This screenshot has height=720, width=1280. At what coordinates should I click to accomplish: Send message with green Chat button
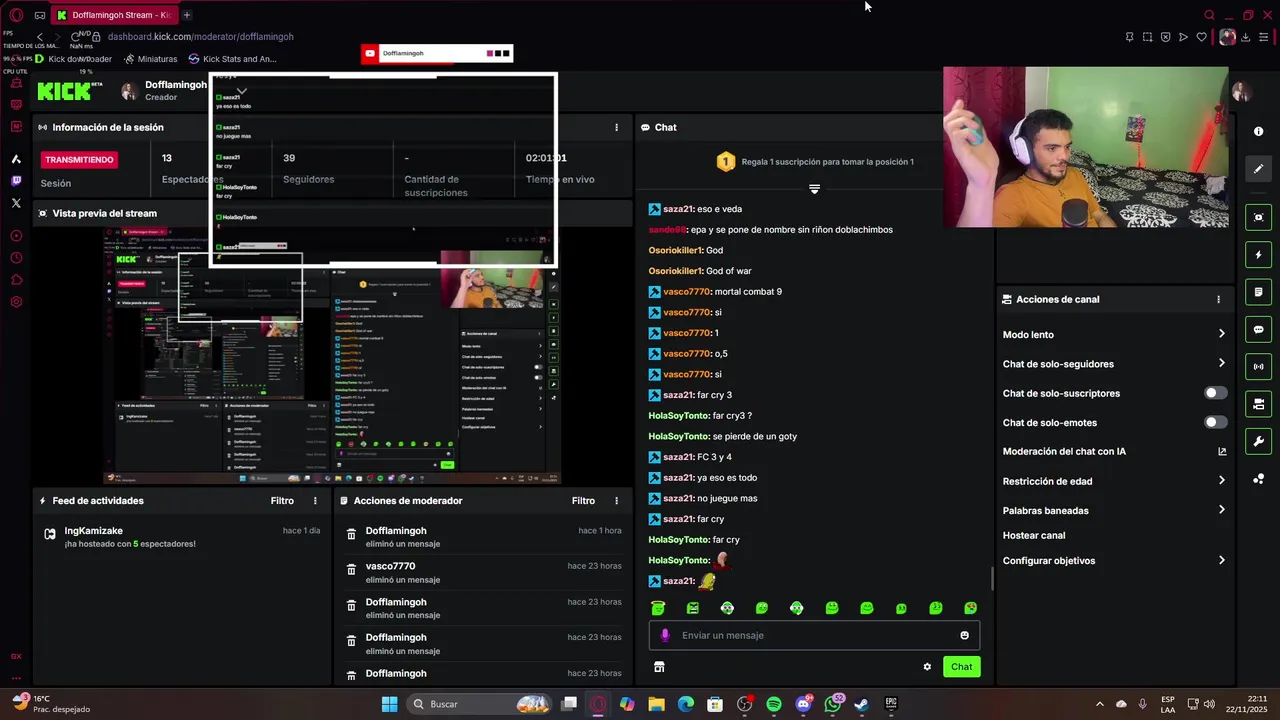coord(961,667)
